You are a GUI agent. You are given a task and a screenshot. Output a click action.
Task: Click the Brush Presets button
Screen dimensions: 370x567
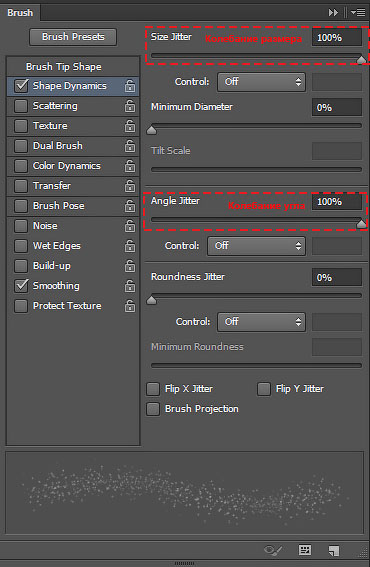[x=73, y=37]
